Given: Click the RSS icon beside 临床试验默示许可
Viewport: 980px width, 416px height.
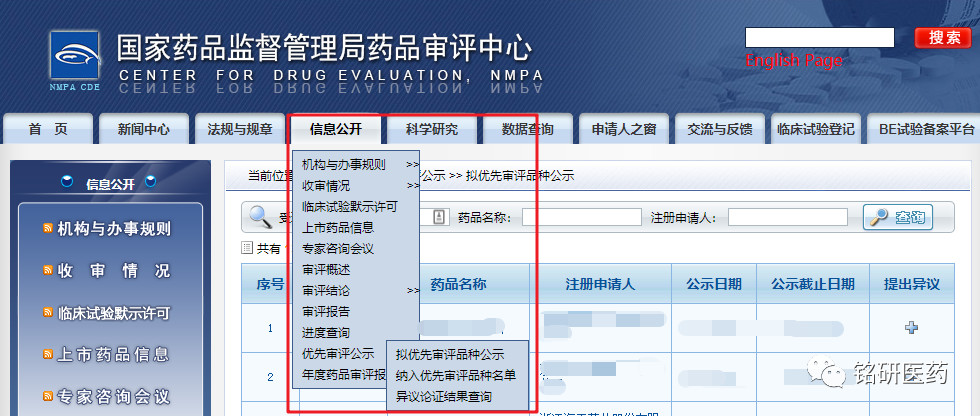Looking at the screenshot, I should coord(48,313).
